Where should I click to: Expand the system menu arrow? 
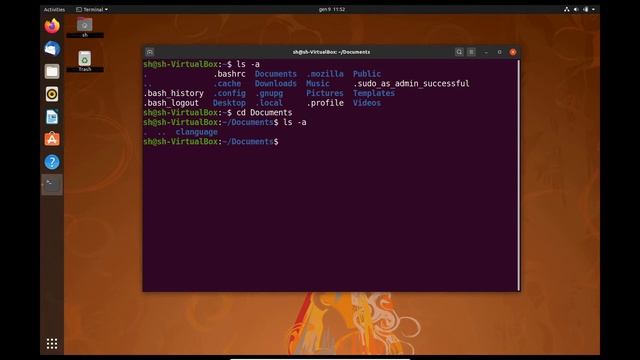(x=593, y=9)
